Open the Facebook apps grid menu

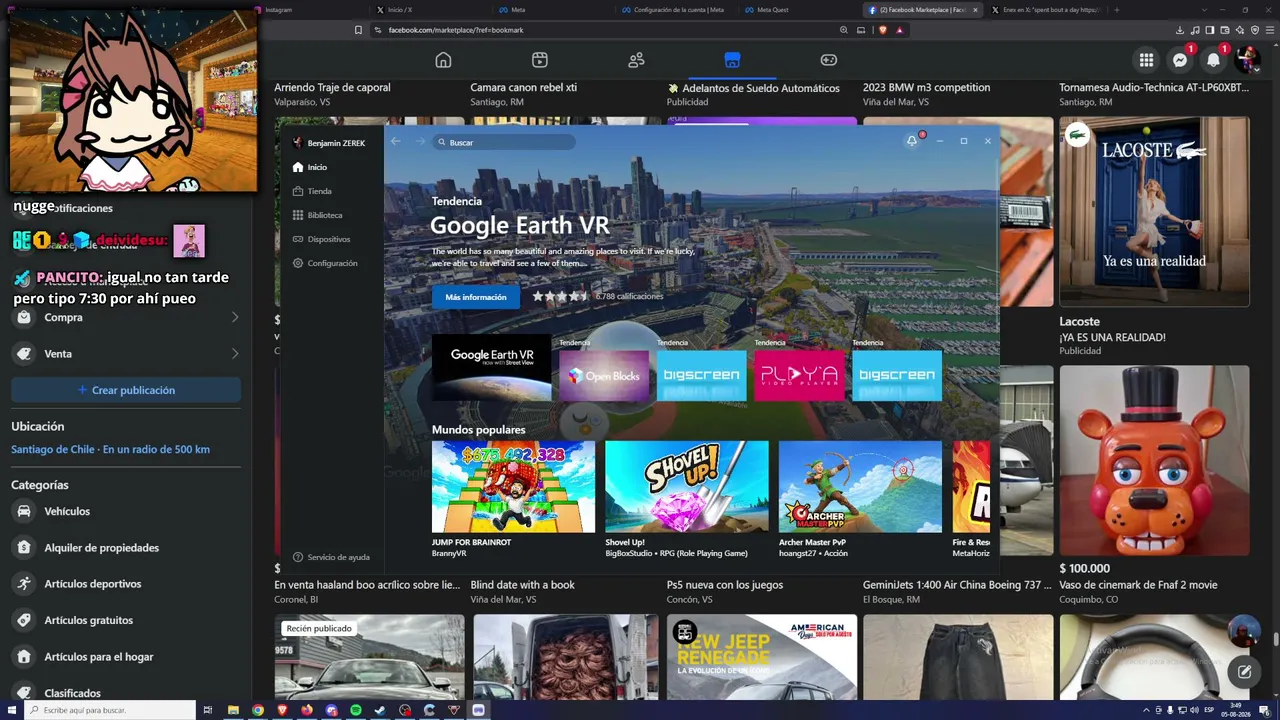[x=1146, y=60]
